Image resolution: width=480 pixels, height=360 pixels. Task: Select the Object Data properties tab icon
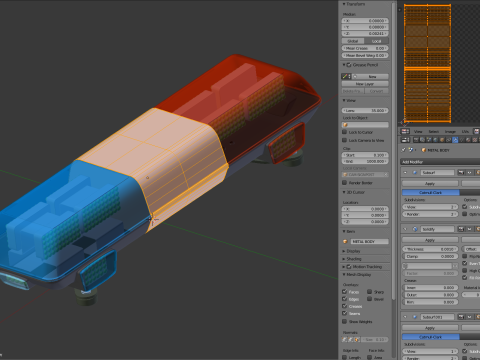(x=462, y=140)
